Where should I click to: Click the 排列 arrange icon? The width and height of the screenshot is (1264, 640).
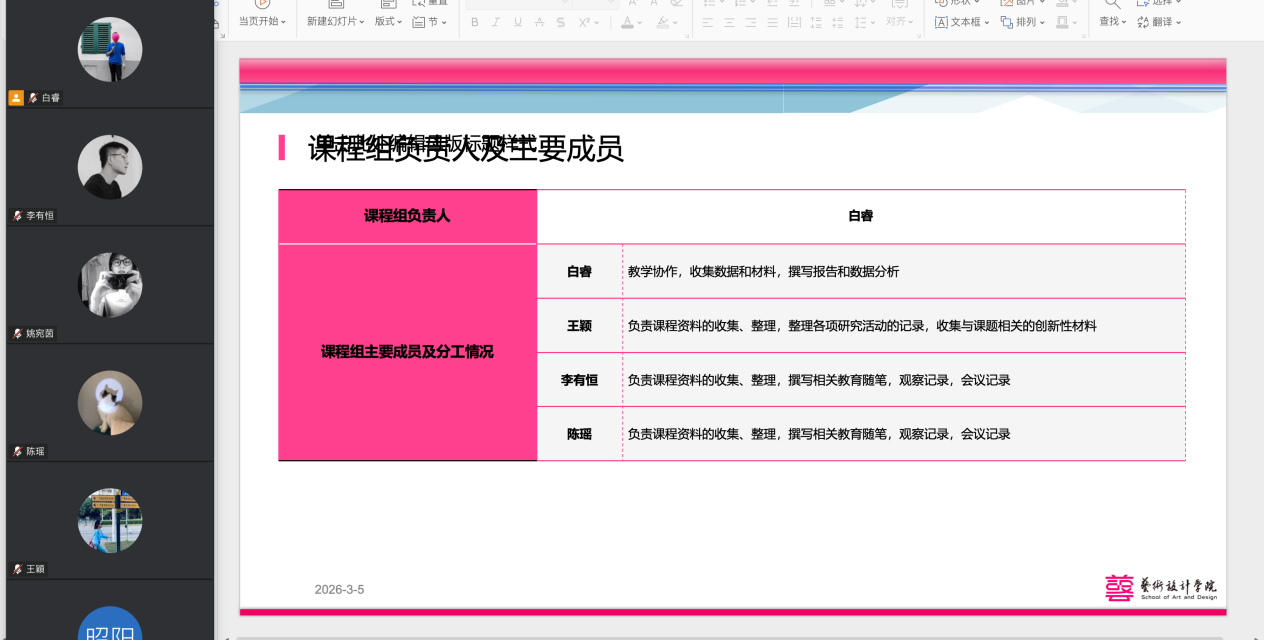1007,22
